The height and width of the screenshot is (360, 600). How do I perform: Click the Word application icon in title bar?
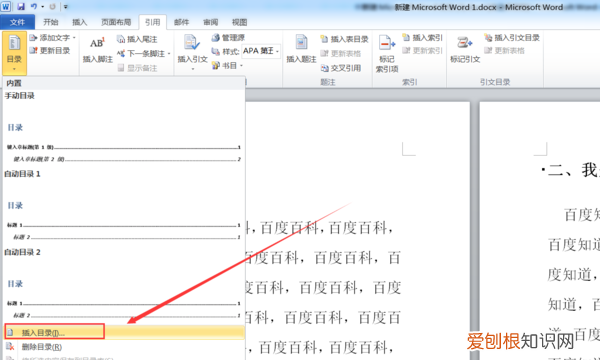6,7
